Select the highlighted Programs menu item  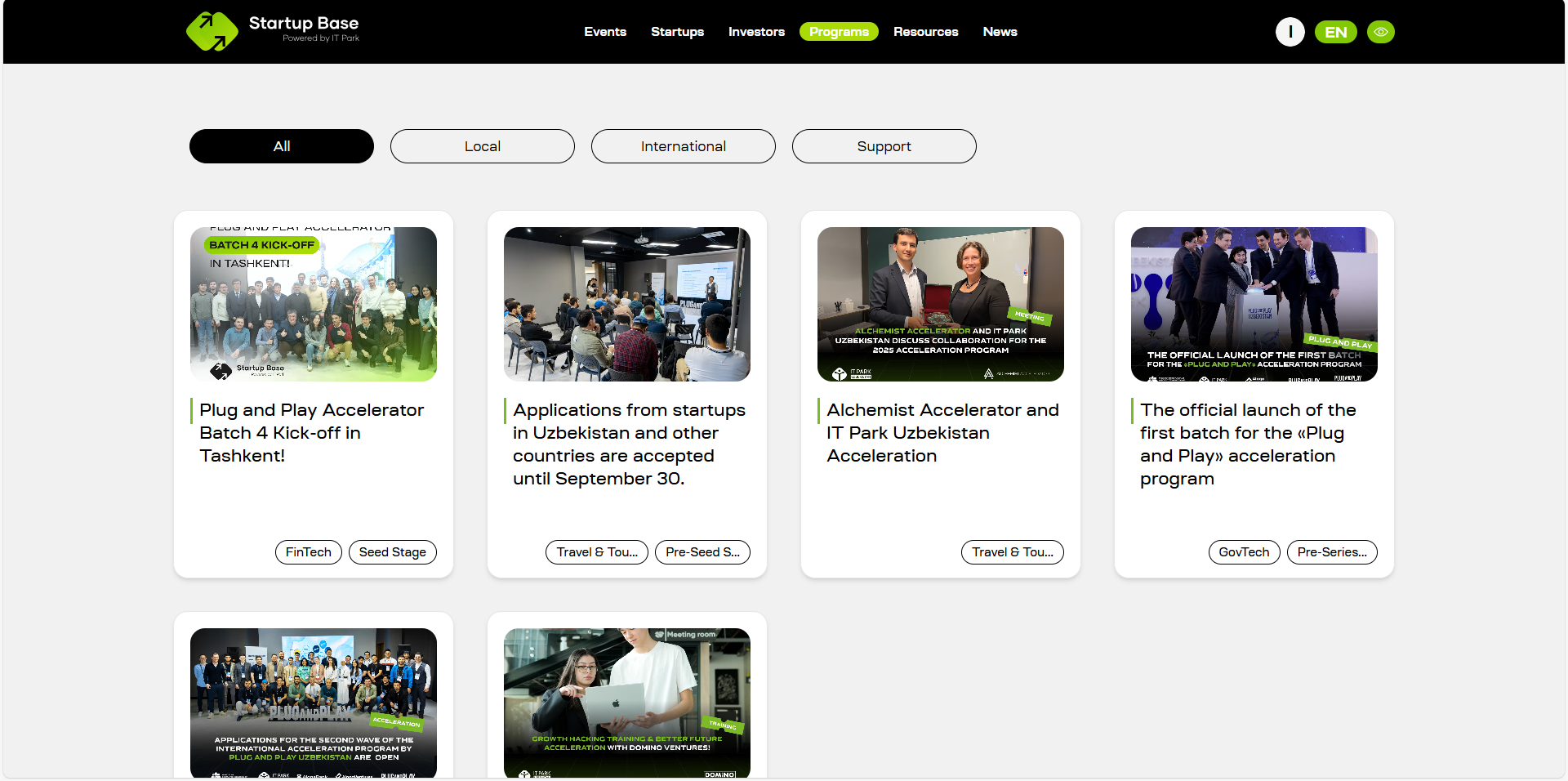click(x=839, y=32)
